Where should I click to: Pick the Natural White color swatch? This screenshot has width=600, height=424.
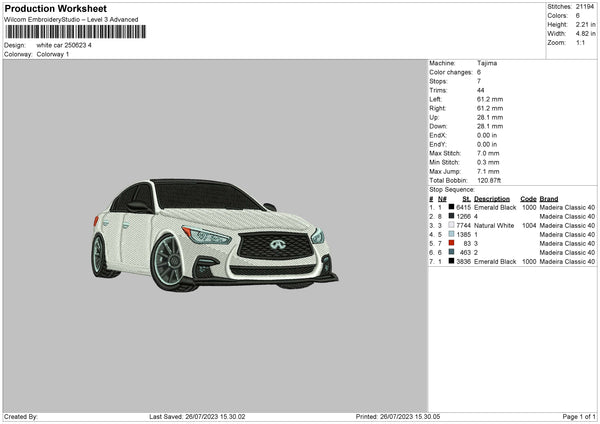click(452, 225)
